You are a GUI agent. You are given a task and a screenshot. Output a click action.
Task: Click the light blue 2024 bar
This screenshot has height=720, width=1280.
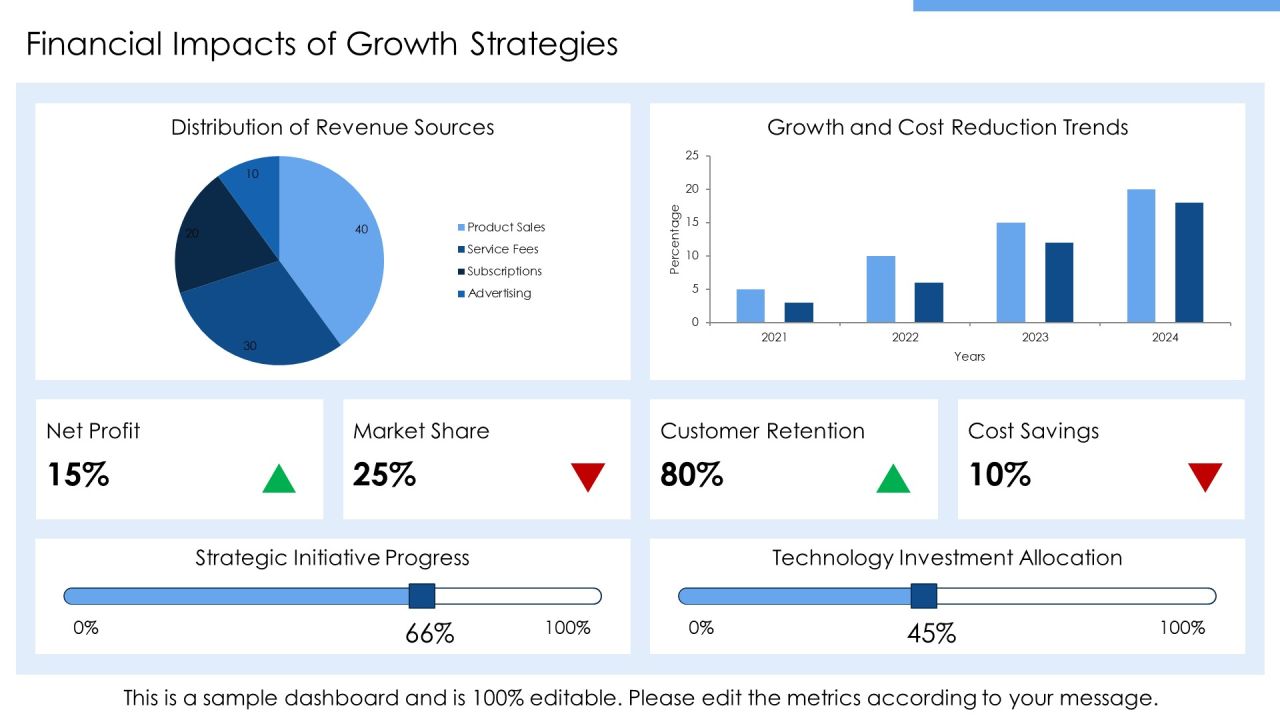click(1141, 256)
